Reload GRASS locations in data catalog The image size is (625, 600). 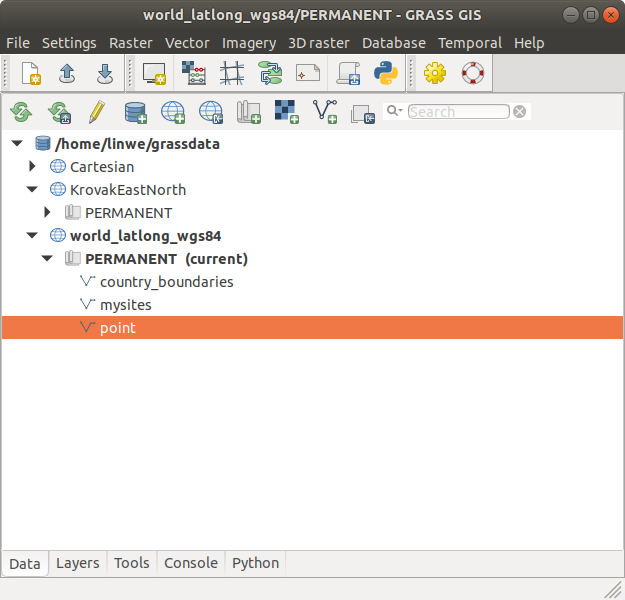click(21, 112)
